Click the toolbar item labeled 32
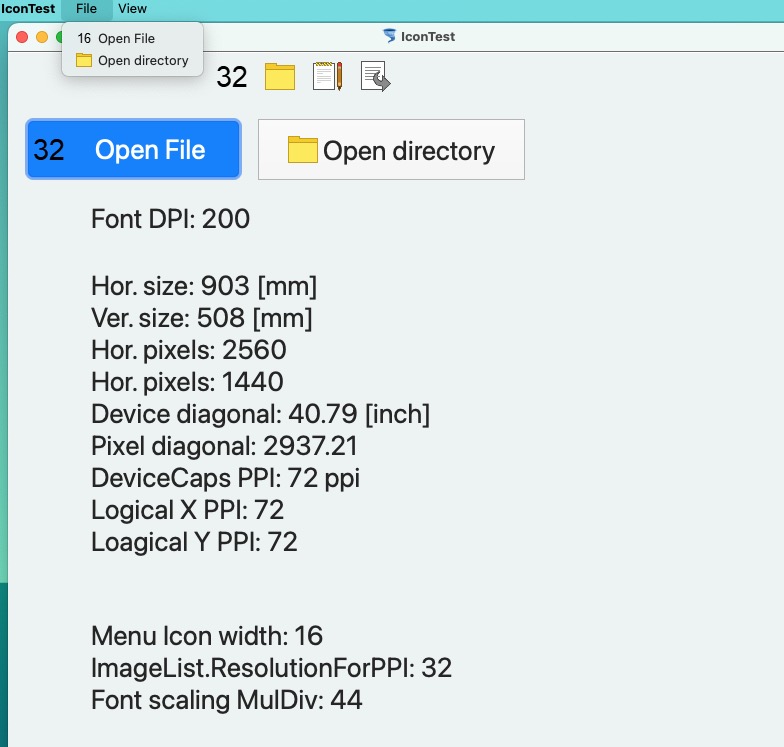Screen dimensions: 784x747 [232, 77]
